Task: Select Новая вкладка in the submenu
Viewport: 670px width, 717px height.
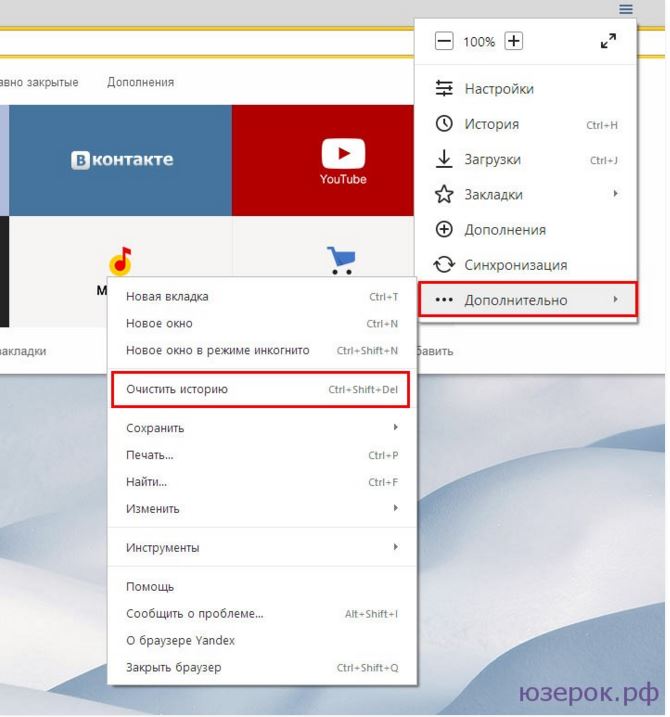Action: [168, 297]
